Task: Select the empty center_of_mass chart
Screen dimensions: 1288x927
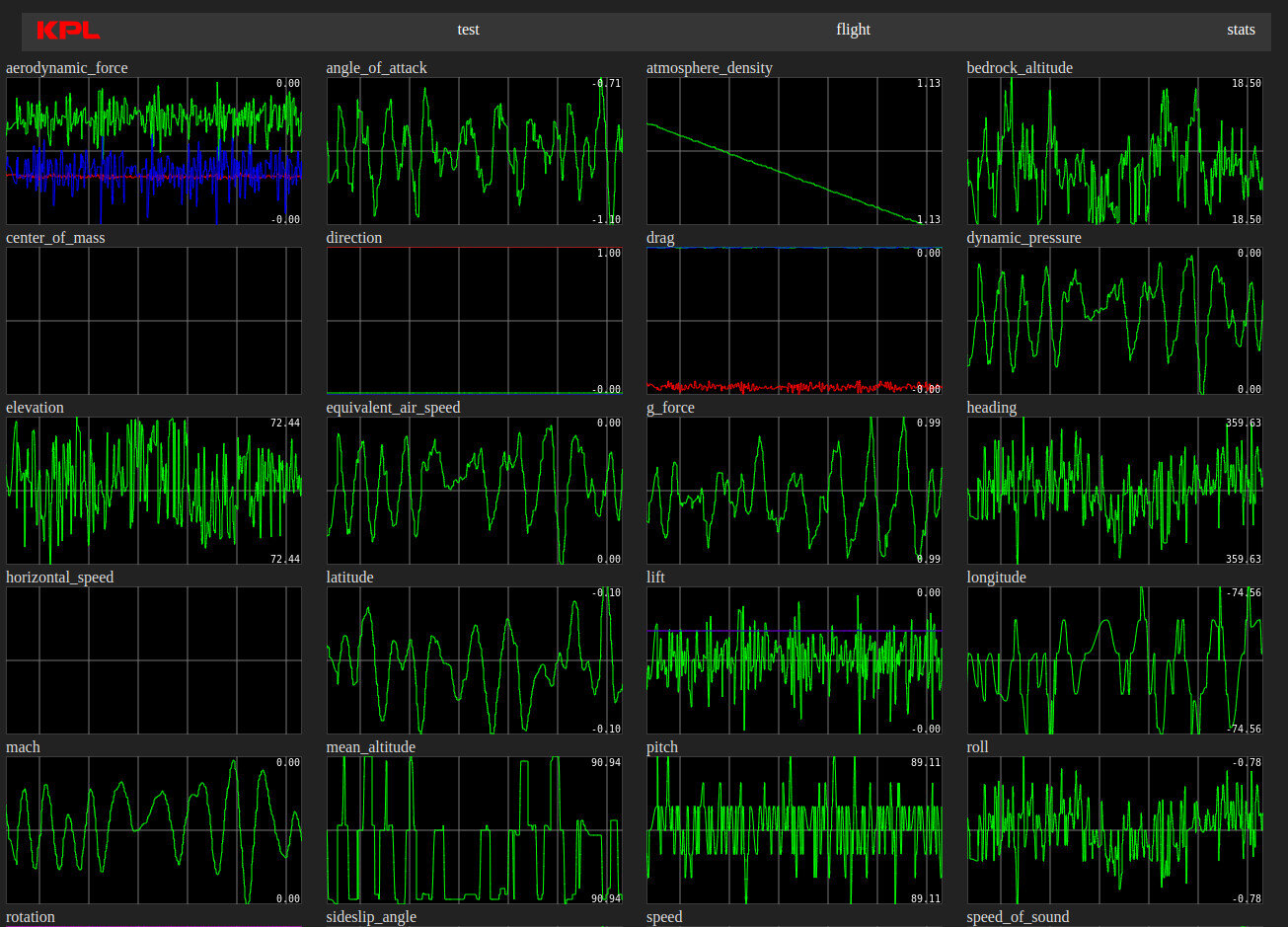Action: [154, 321]
